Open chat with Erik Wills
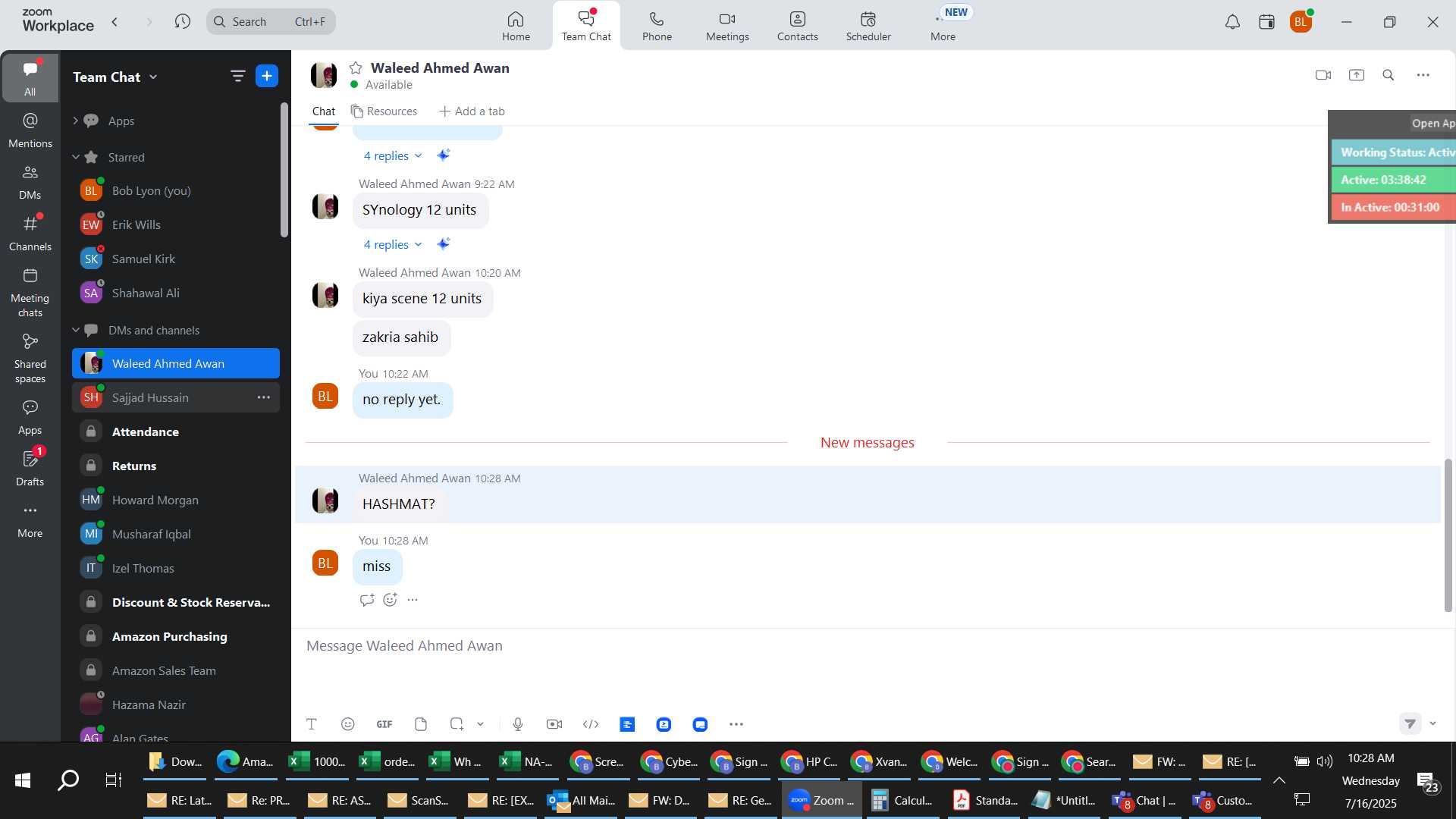This screenshot has height=819, width=1456. point(176,224)
